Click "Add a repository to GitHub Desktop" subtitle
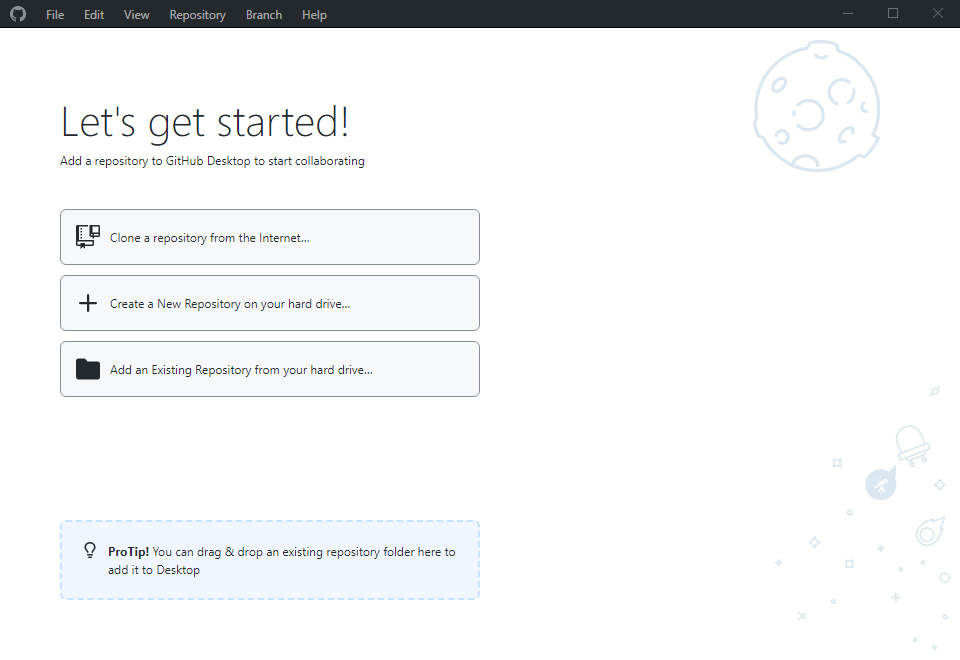 point(212,161)
